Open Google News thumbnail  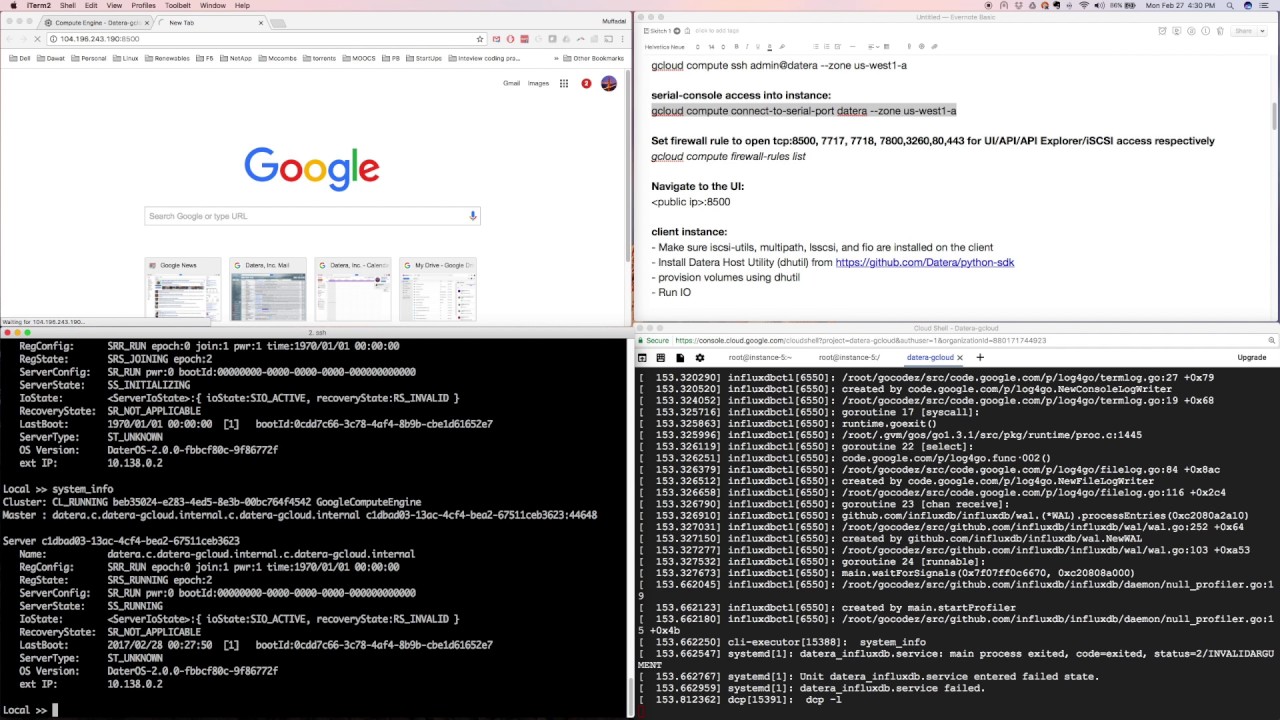(x=183, y=290)
